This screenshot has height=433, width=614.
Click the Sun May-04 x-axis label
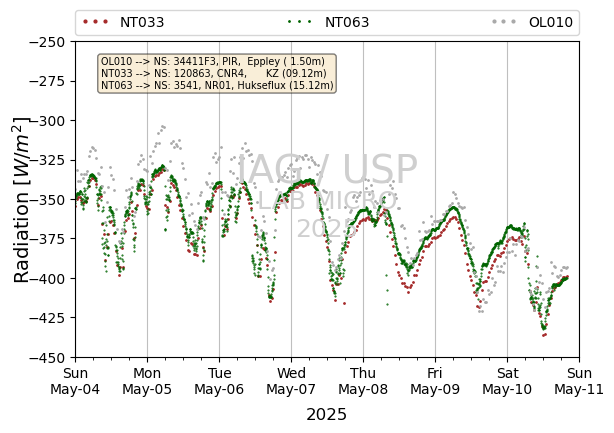point(75,381)
